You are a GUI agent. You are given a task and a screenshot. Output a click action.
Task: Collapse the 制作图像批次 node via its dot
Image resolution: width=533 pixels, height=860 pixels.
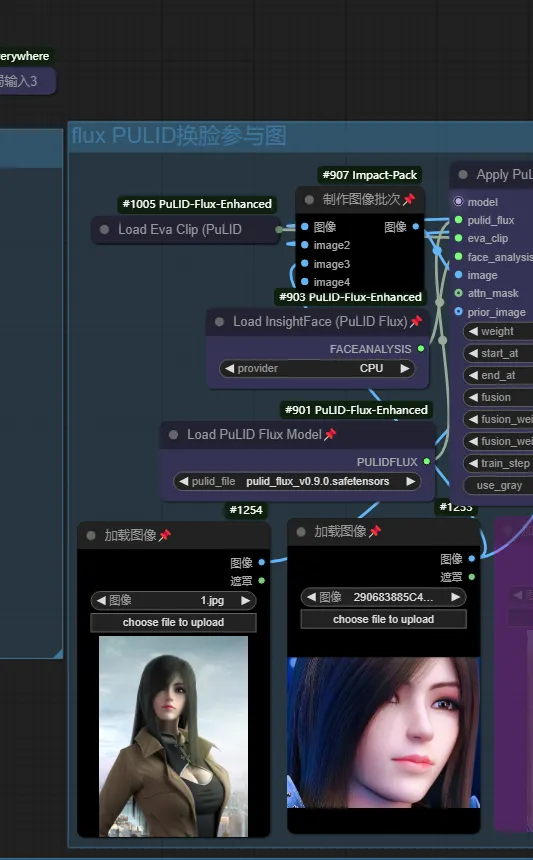pyautogui.click(x=309, y=200)
